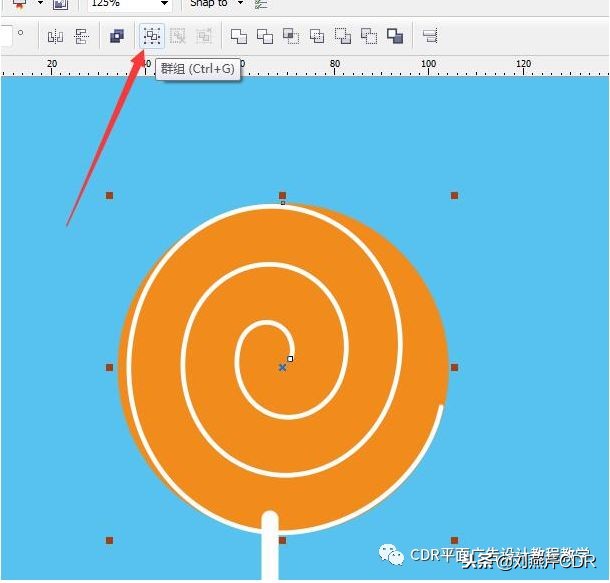
Task: Click the top-left selection handle
Action: click(x=109, y=195)
